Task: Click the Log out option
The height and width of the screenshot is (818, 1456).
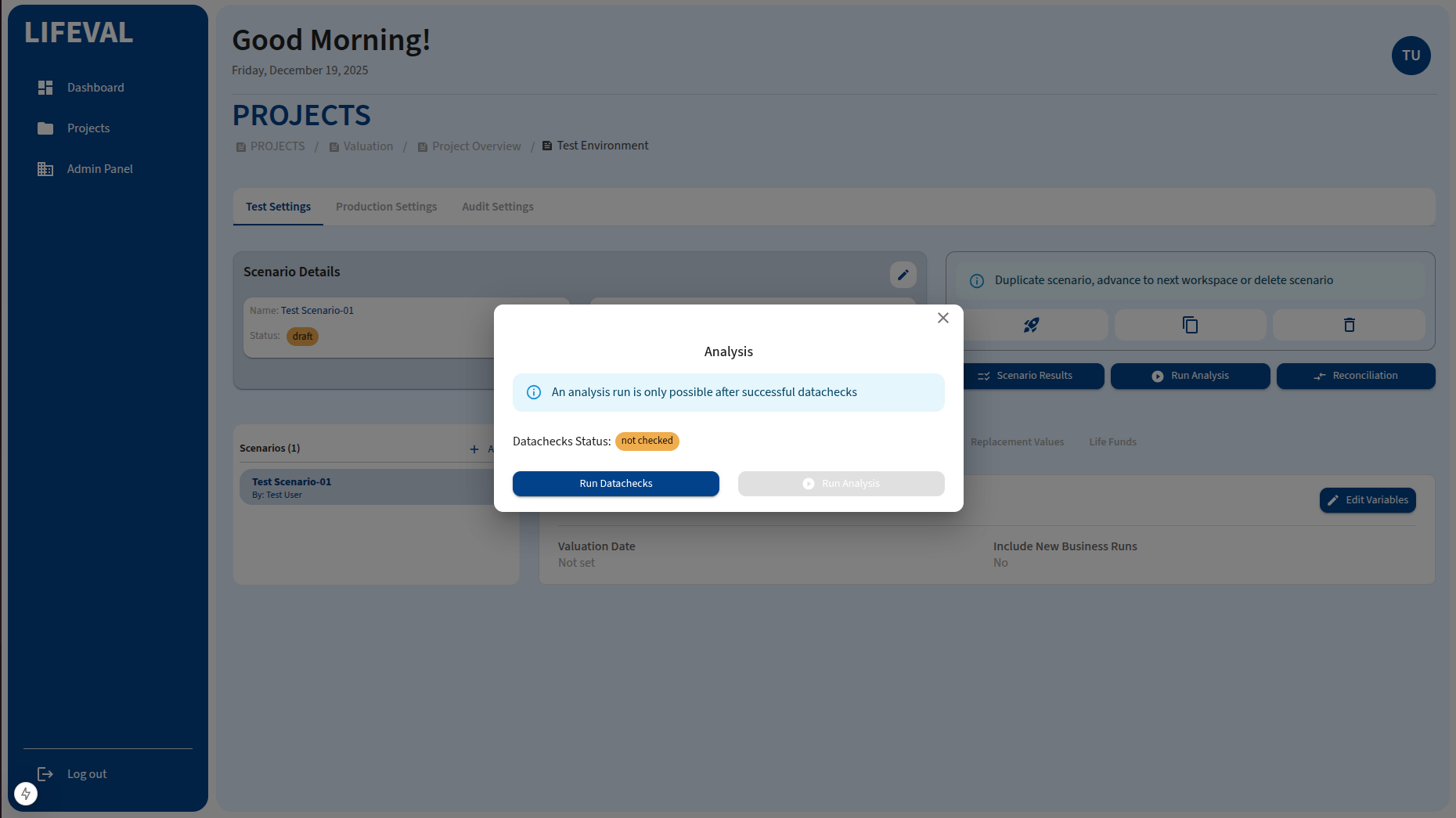Action: tap(86, 774)
